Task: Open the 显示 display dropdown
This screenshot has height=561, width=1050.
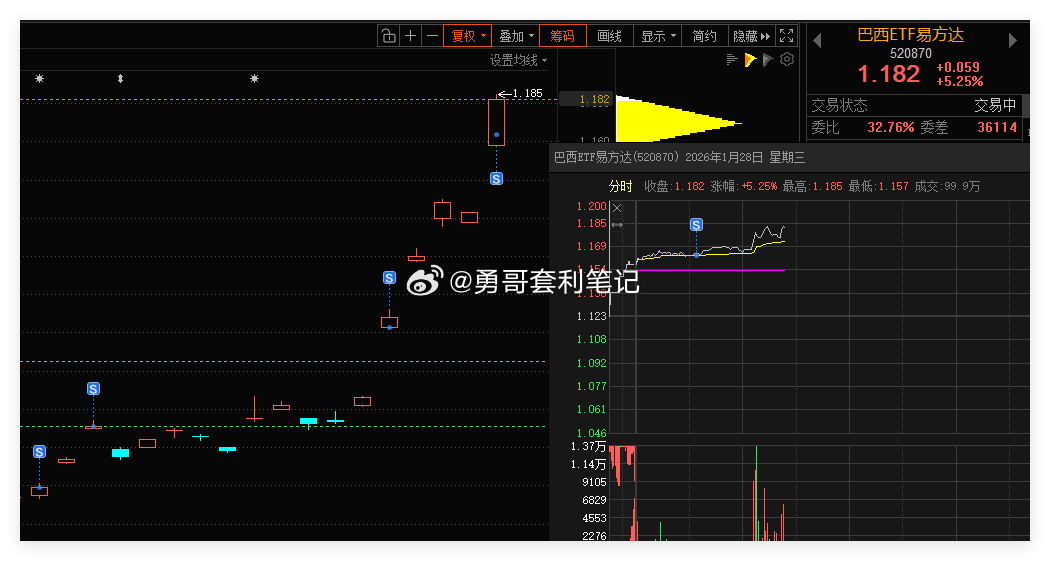Action: coord(658,35)
